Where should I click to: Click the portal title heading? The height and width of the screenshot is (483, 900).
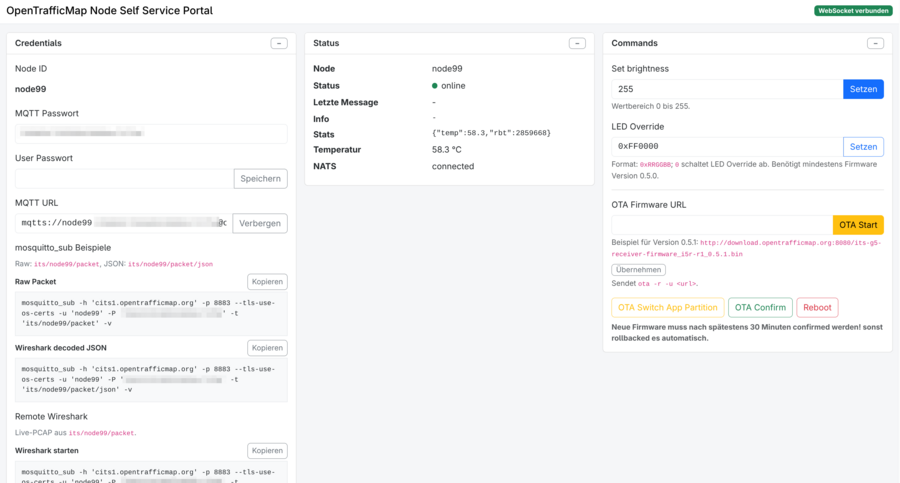[x=109, y=11]
